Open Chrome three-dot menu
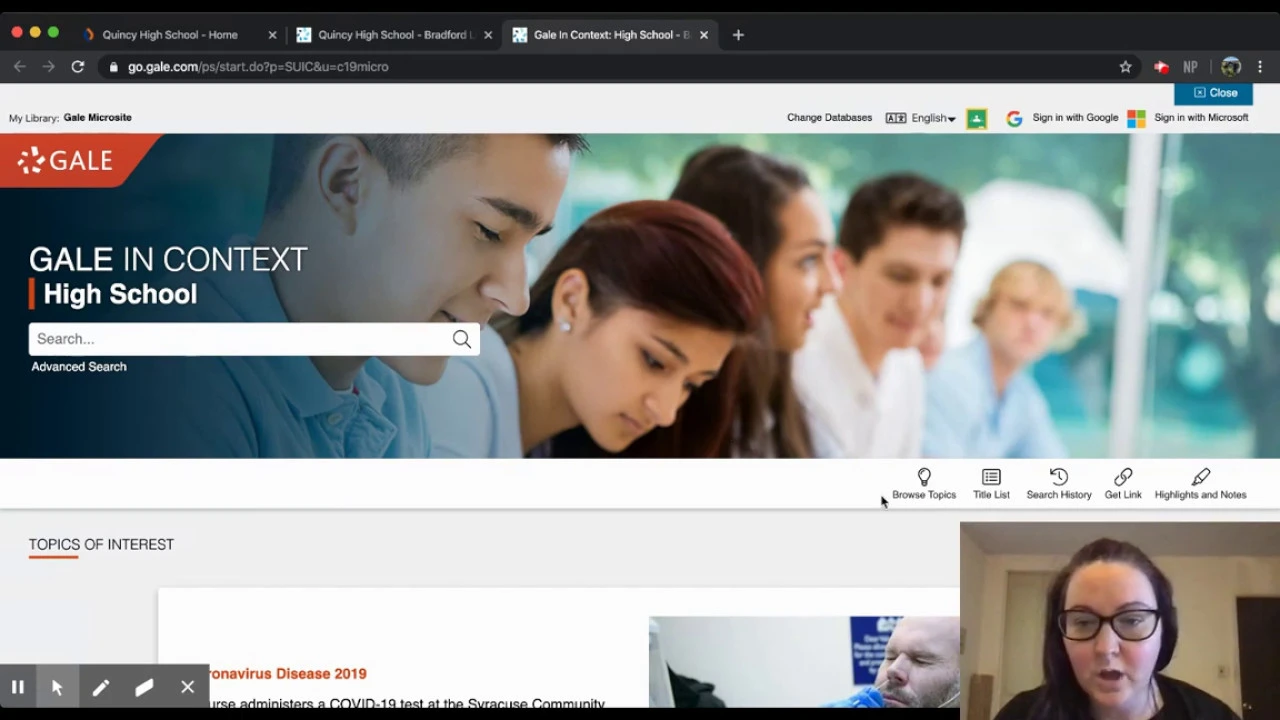 tap(1260, 67)
